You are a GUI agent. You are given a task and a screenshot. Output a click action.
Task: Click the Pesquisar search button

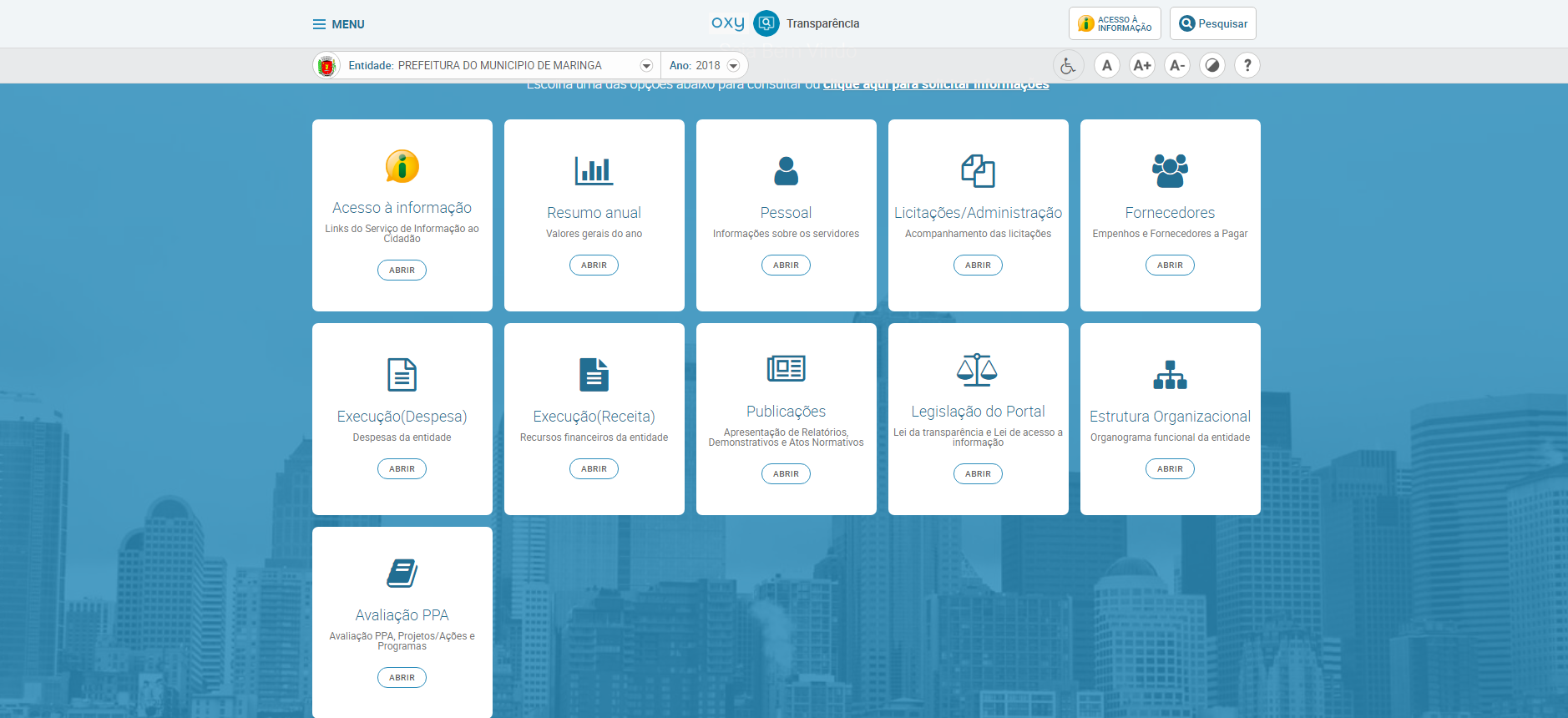click(x=1212, y=24)
